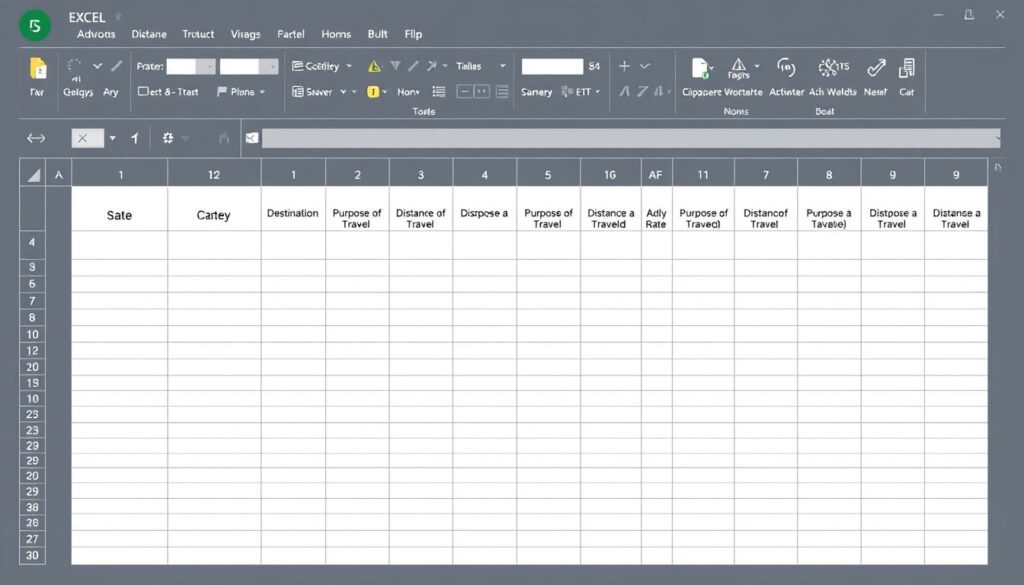Click the dashed circle Gelgys icon
This screenshot has height=585, width=1024.
coord(74,65)
